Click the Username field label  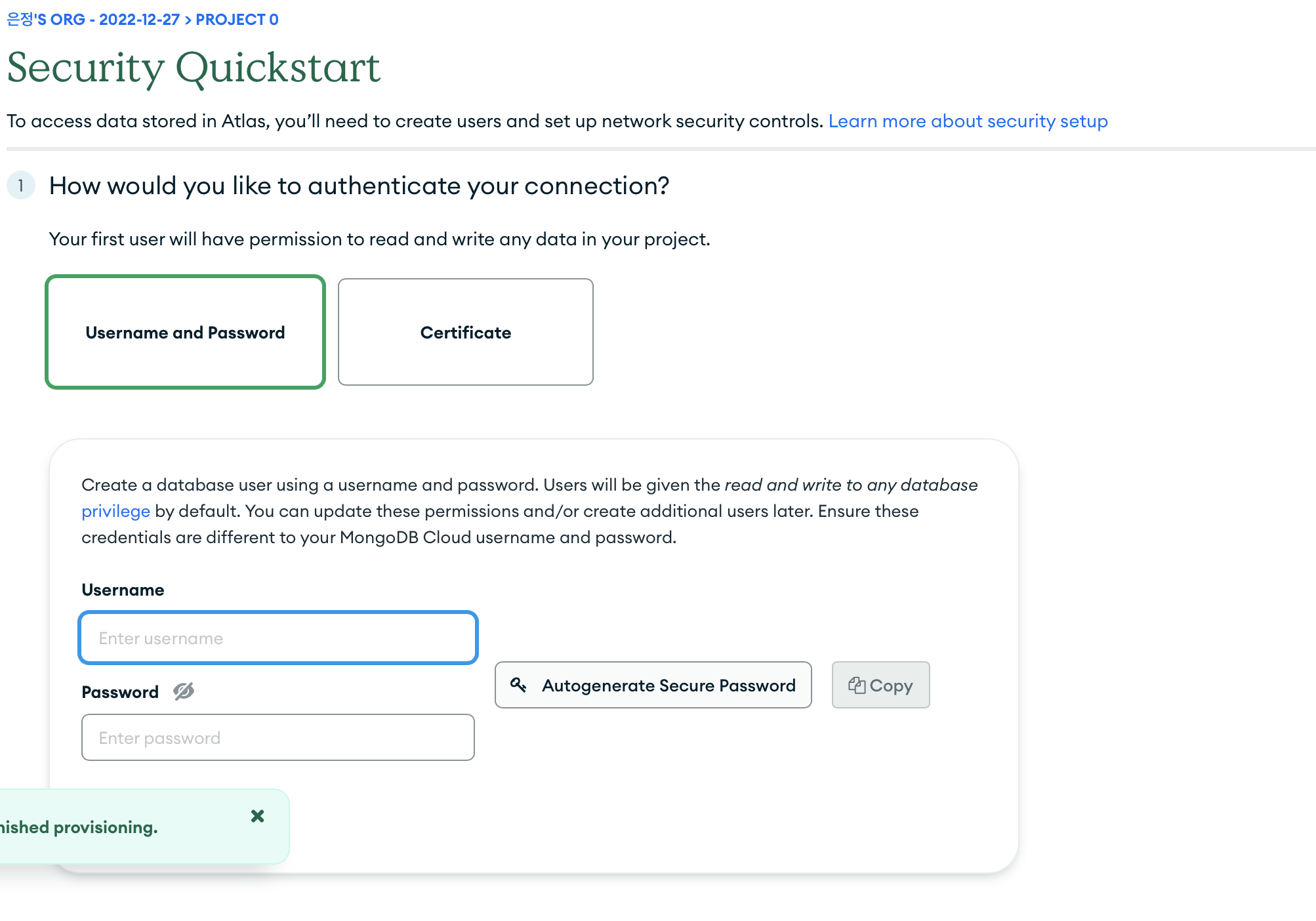[x=123, y=590]
